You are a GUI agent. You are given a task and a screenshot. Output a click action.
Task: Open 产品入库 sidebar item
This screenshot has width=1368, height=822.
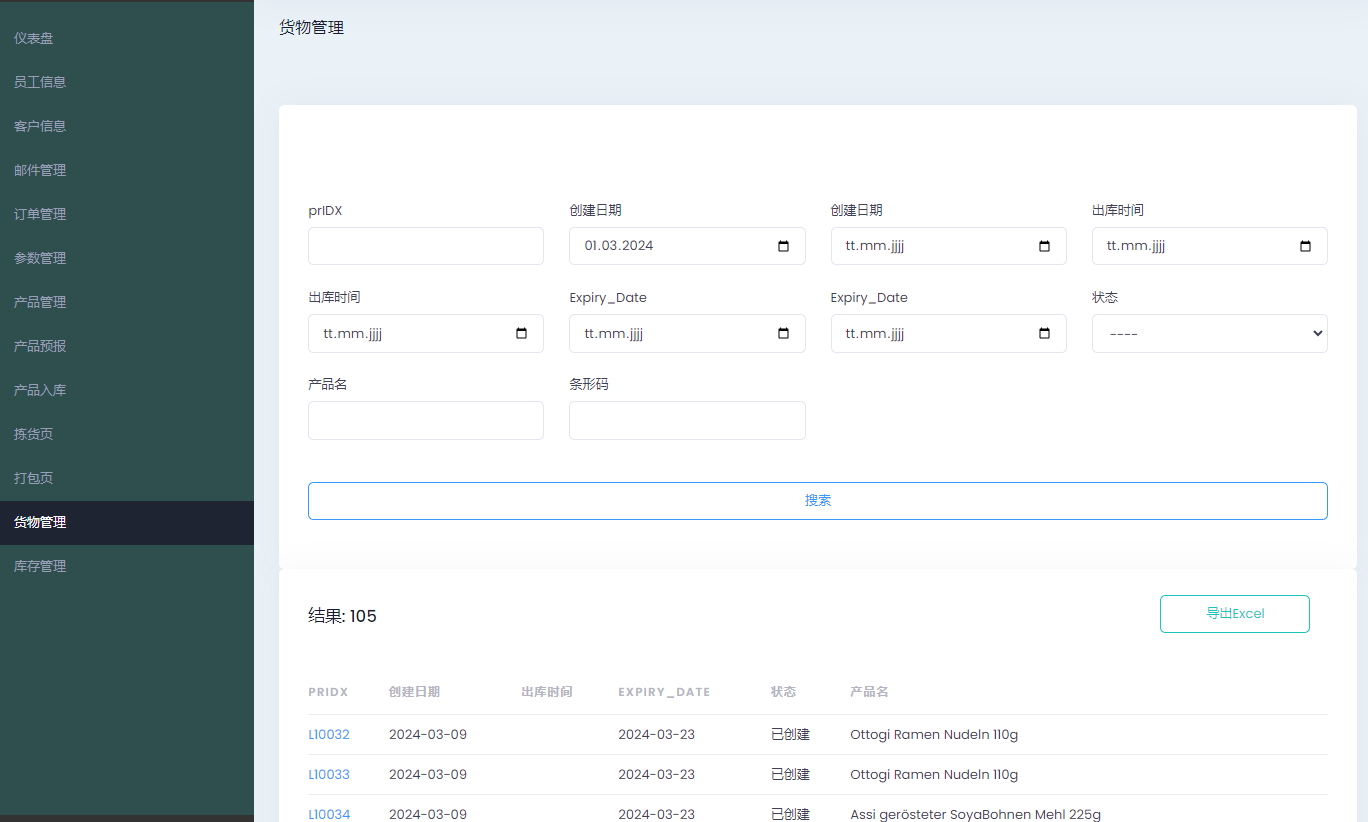coord(127,390)
